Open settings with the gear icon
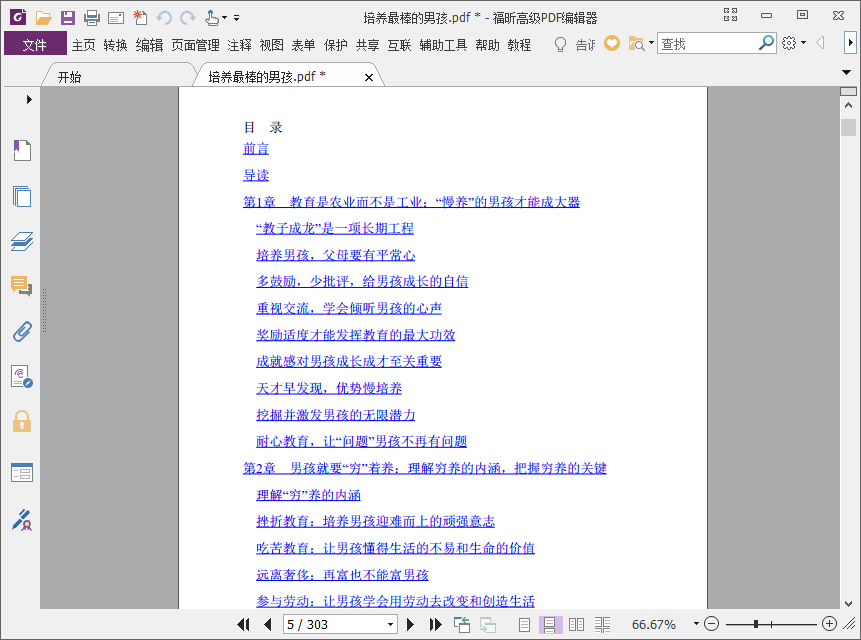The image size is (861, 640). point(789,43)
